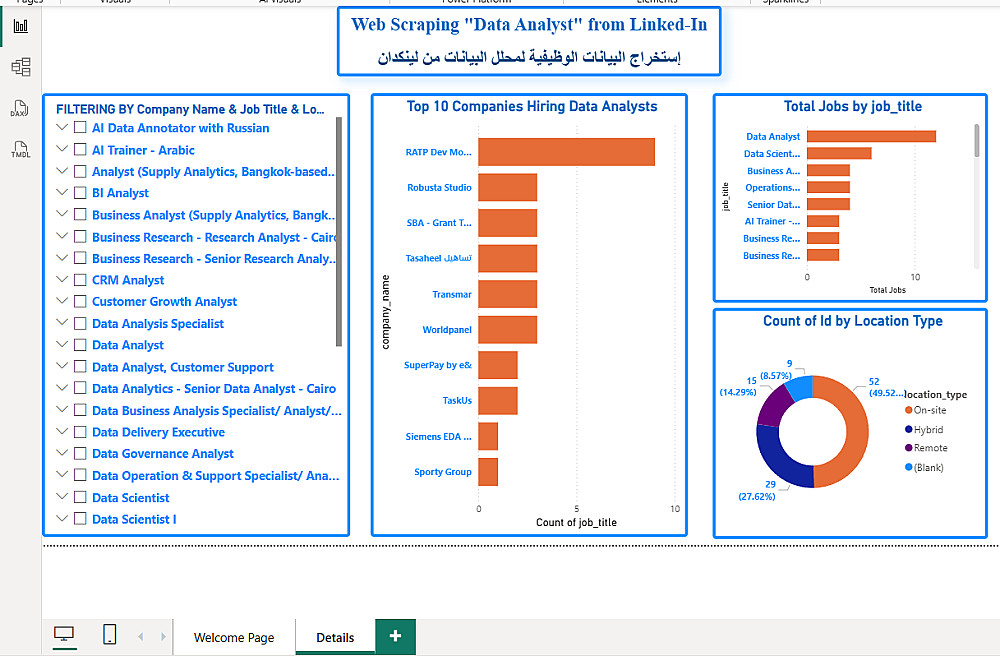Click the Web Scraping title text box
The image size is (1000, 656).
529,41
